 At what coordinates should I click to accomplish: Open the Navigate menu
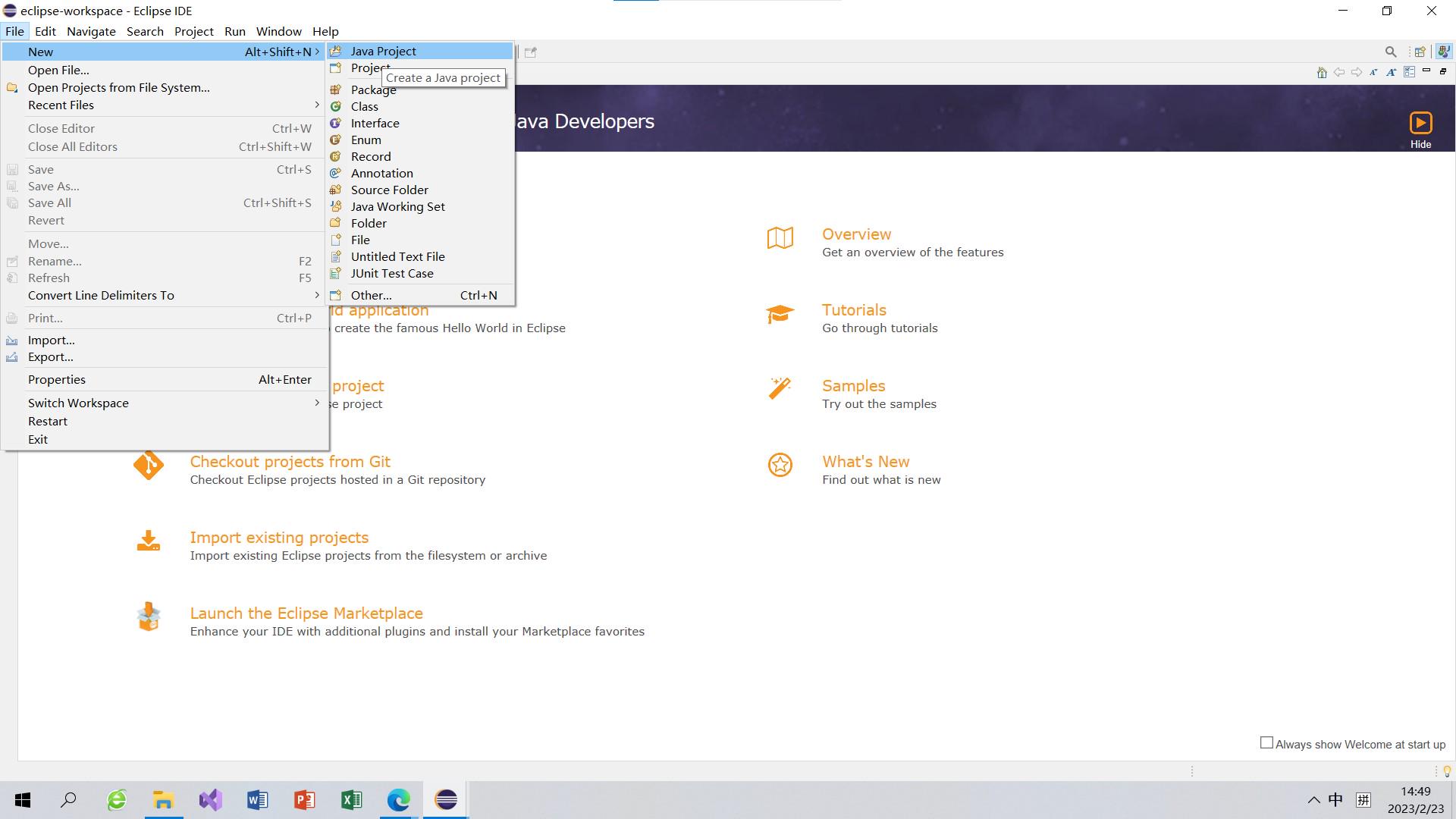pyautogui.click(x=91, y=31)
